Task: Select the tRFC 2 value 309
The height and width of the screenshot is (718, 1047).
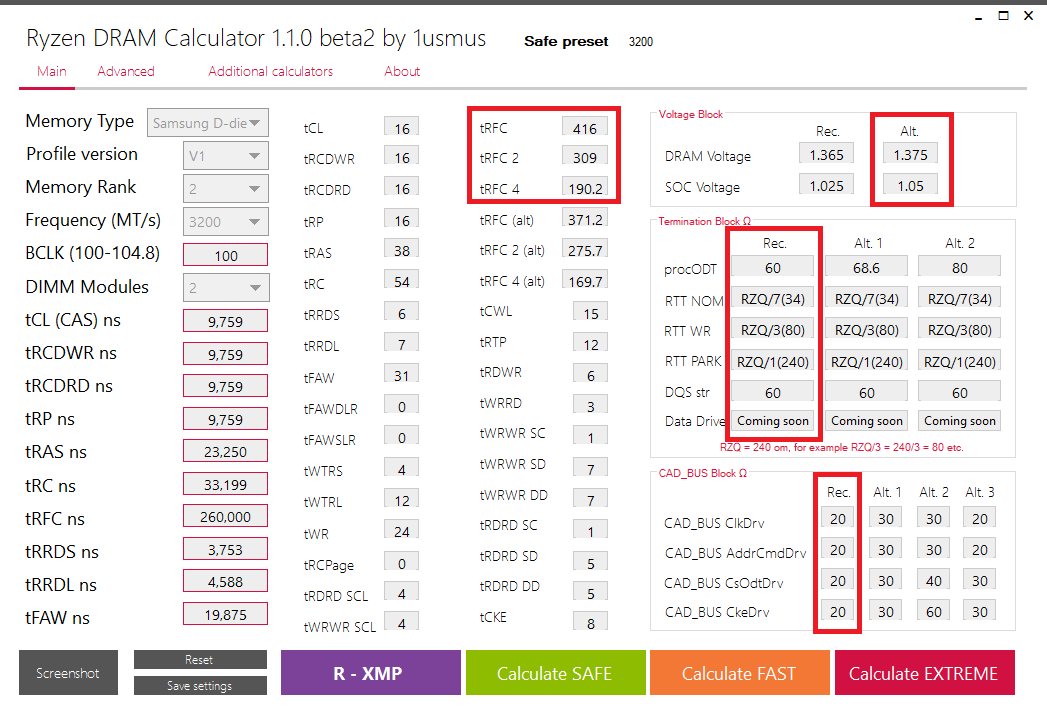Action: pyautogui.click(x=584, y=158)
